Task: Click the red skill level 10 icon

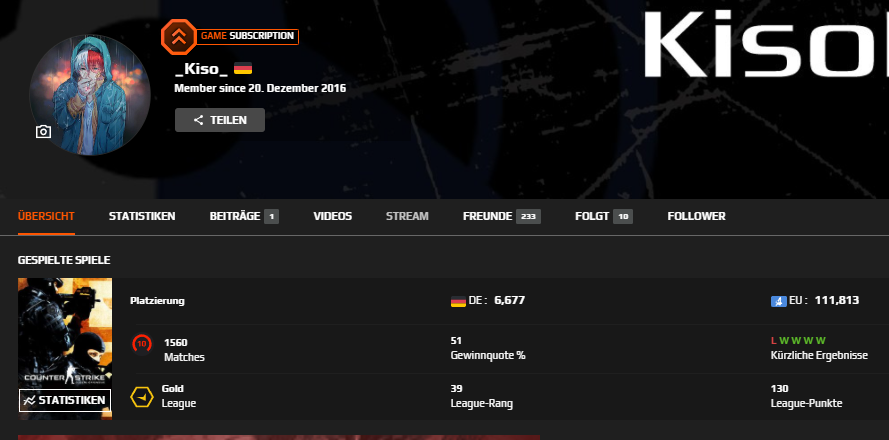Action: pyautogui.click(x=142, y=344)
